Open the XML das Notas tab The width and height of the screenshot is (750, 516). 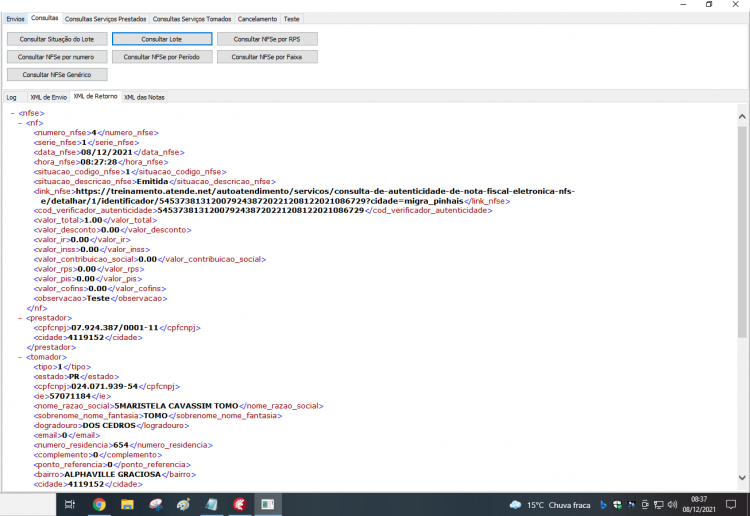[144, 97]
